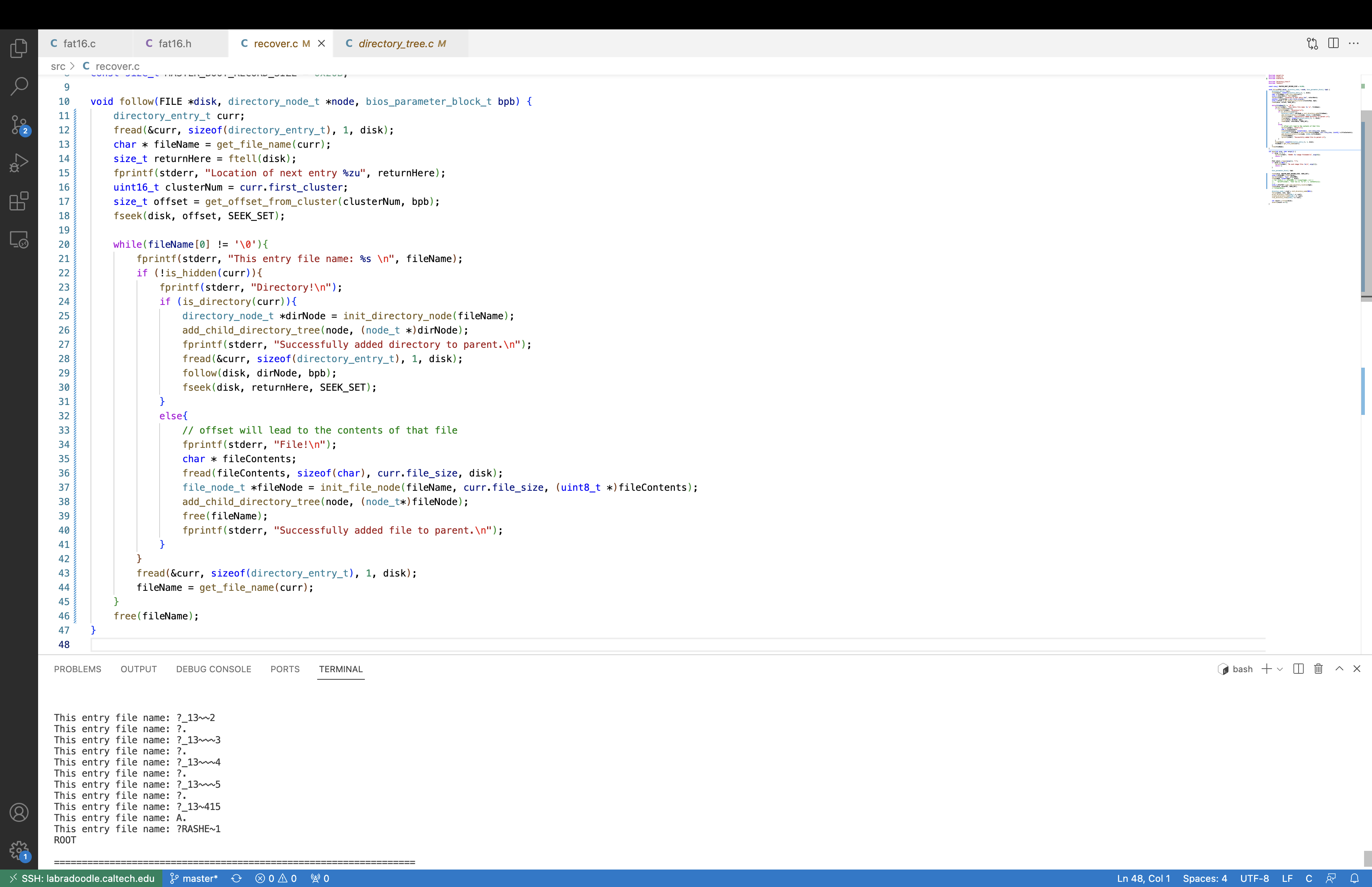Switch to the fat16.h editor tab
The height and width of the screenshot is (887, 1372).
click(x=174, y=44)
